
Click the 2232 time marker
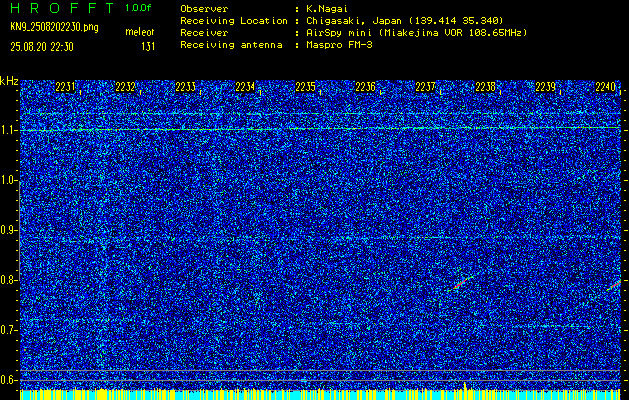coord(125,87)
